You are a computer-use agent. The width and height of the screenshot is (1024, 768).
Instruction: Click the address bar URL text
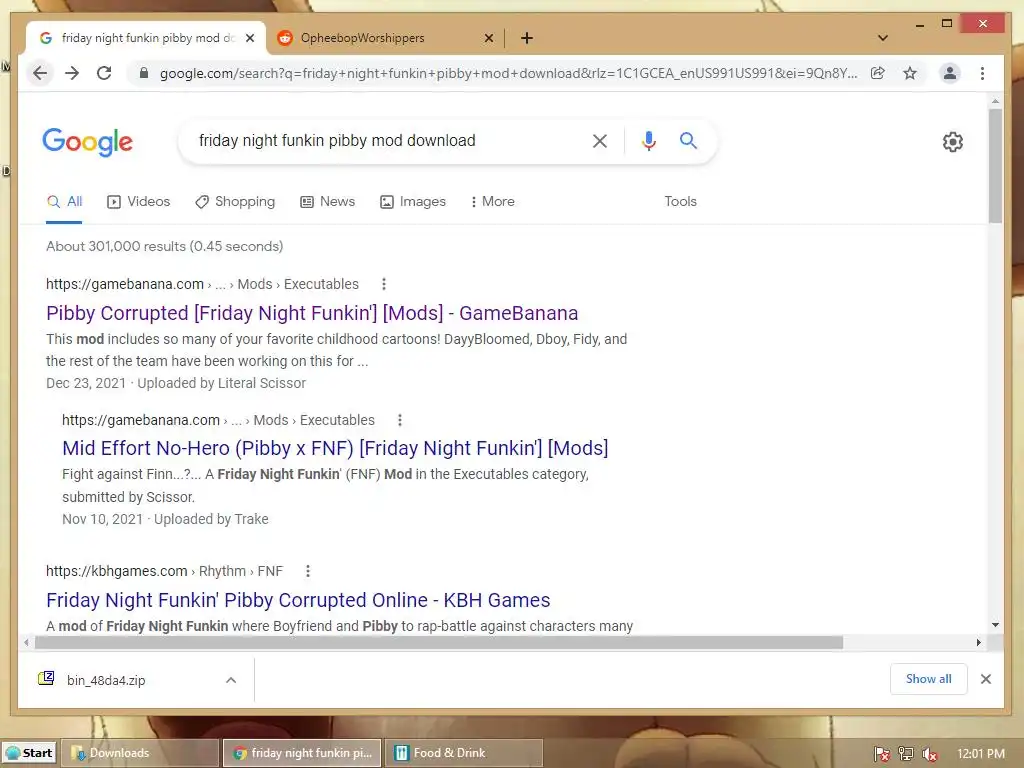pyautogui.click(x=508, y=73)
